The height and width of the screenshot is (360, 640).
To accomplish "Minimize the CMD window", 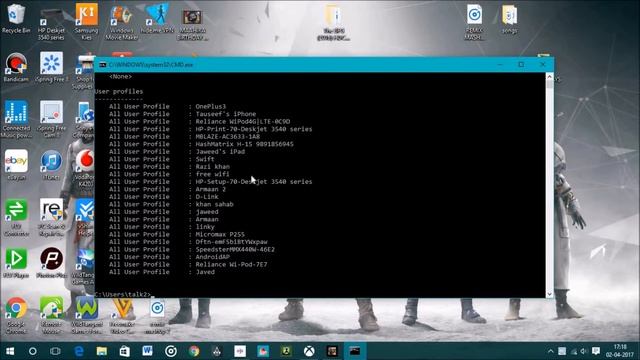I will click(500, 64).
